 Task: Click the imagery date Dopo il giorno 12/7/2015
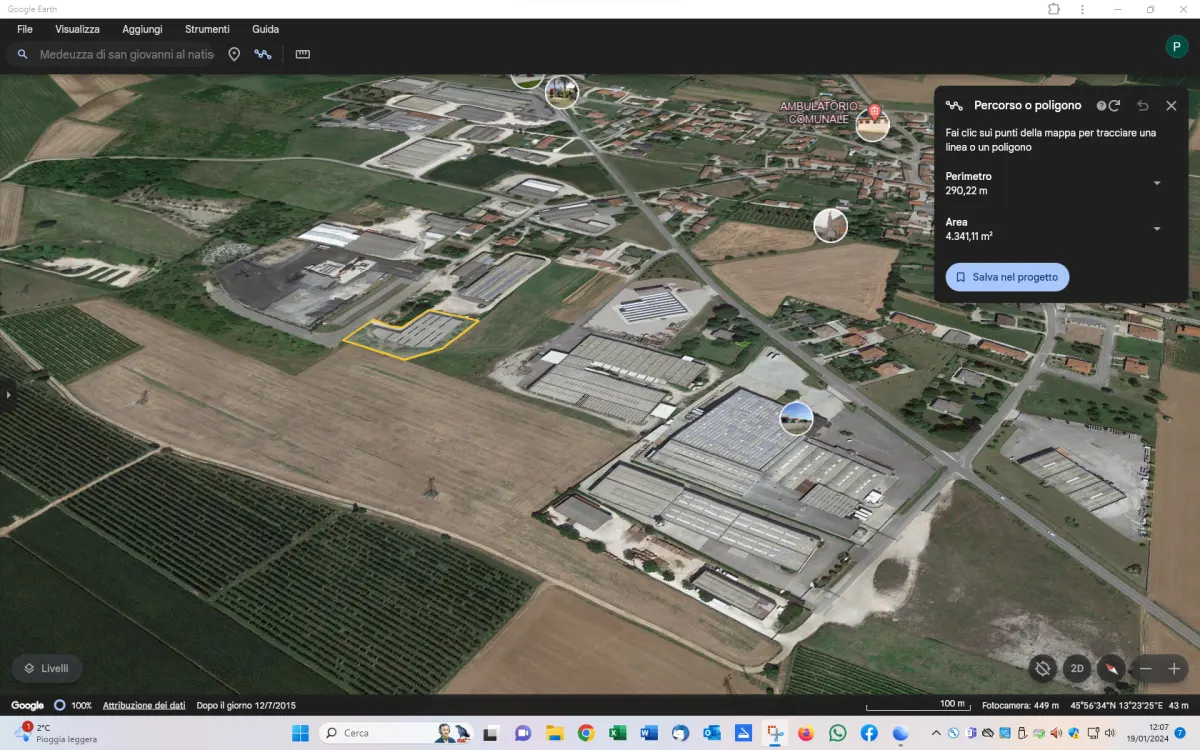246,705
